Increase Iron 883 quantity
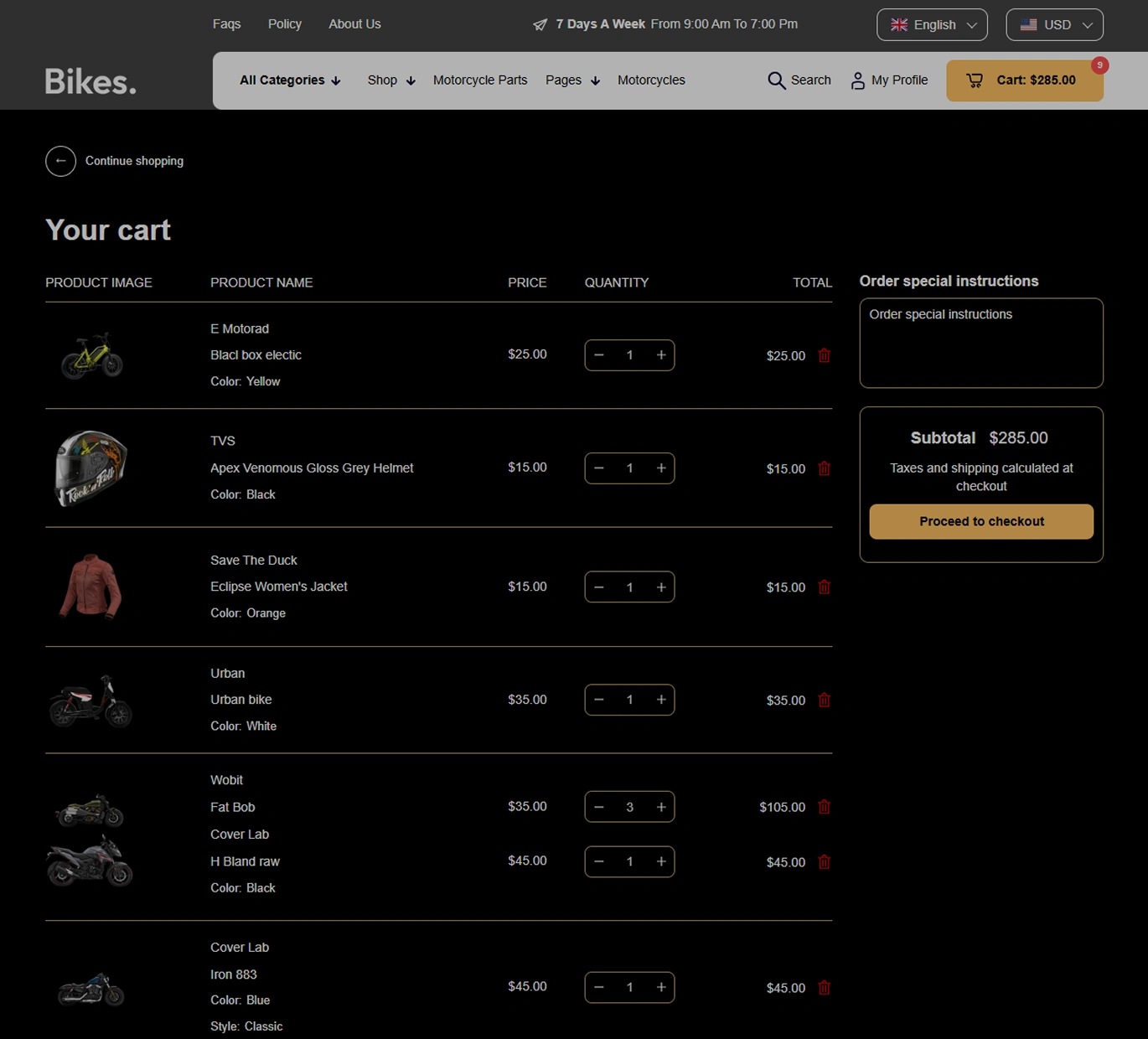 [661, 987]
